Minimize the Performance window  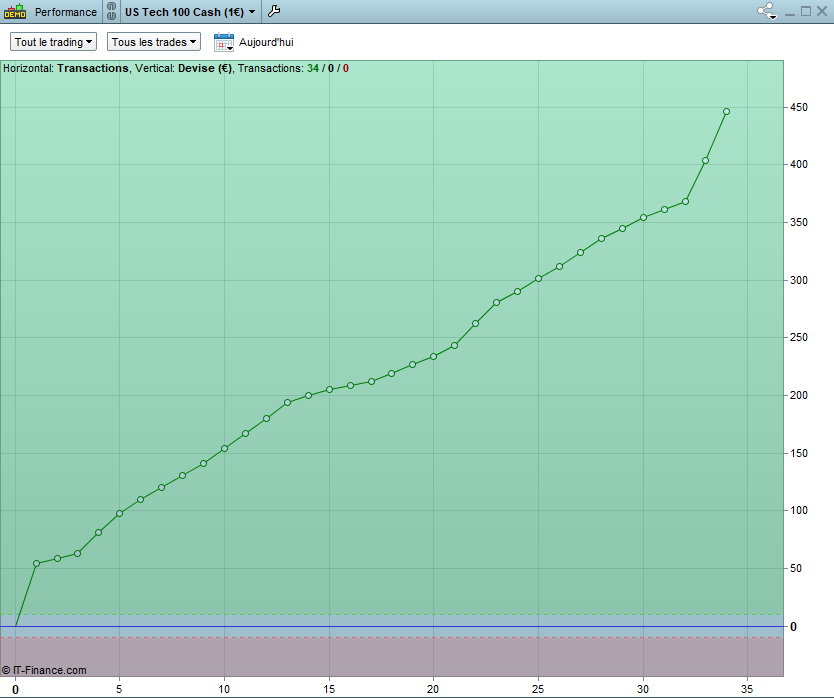pos(790,12)
